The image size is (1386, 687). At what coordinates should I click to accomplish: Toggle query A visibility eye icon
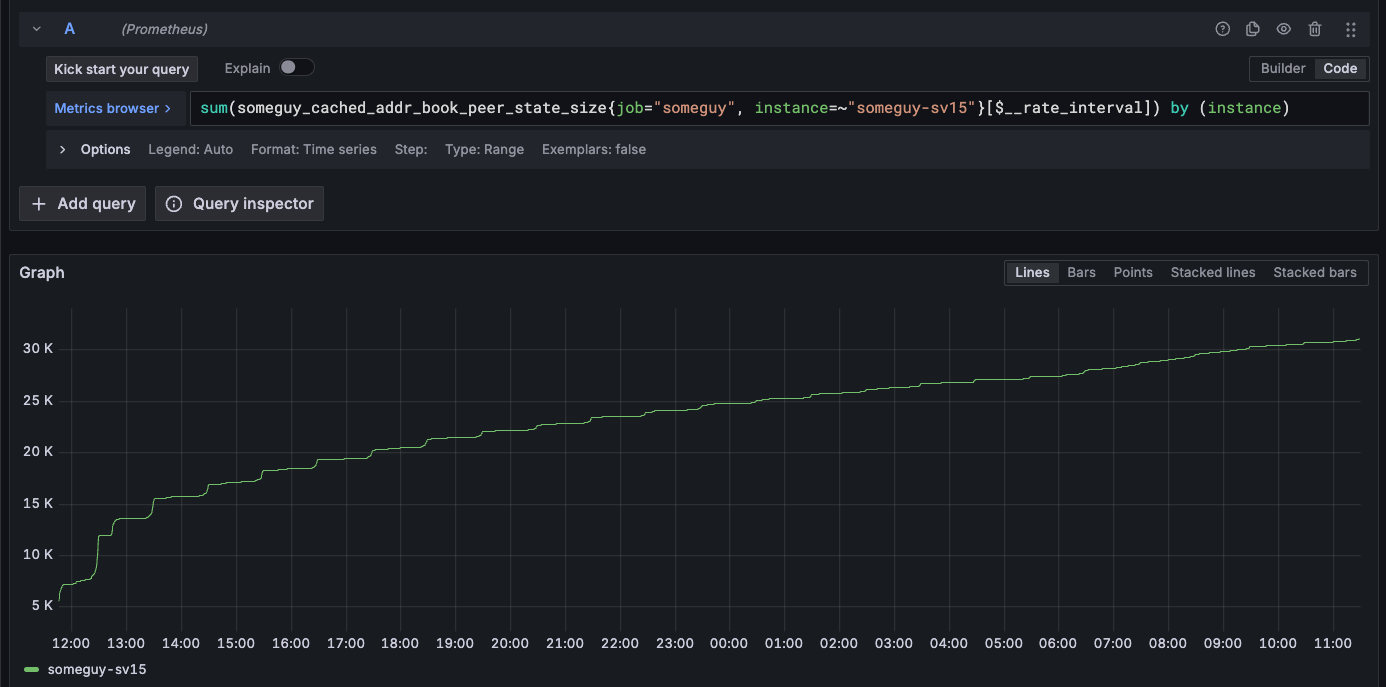(x=1284, y=29)
